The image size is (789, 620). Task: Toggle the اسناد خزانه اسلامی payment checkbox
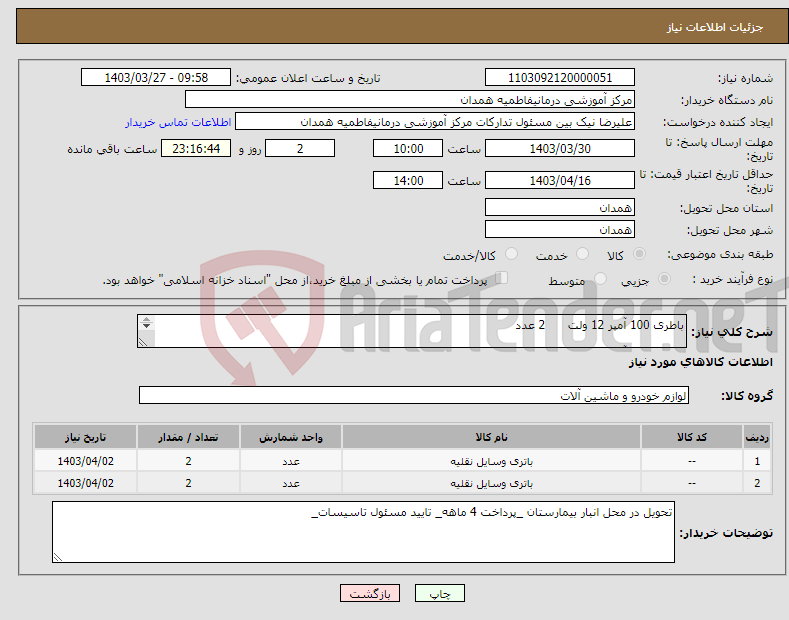502,278
